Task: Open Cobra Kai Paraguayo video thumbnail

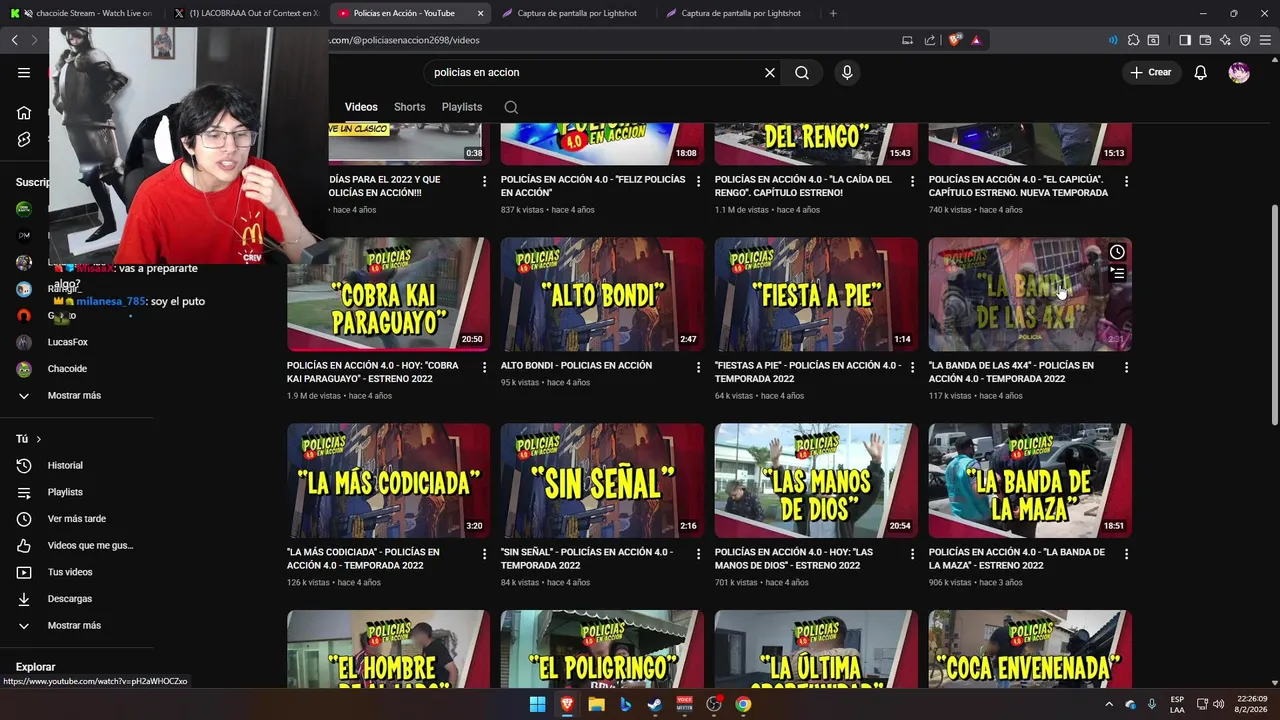Action: pos(388,294)
